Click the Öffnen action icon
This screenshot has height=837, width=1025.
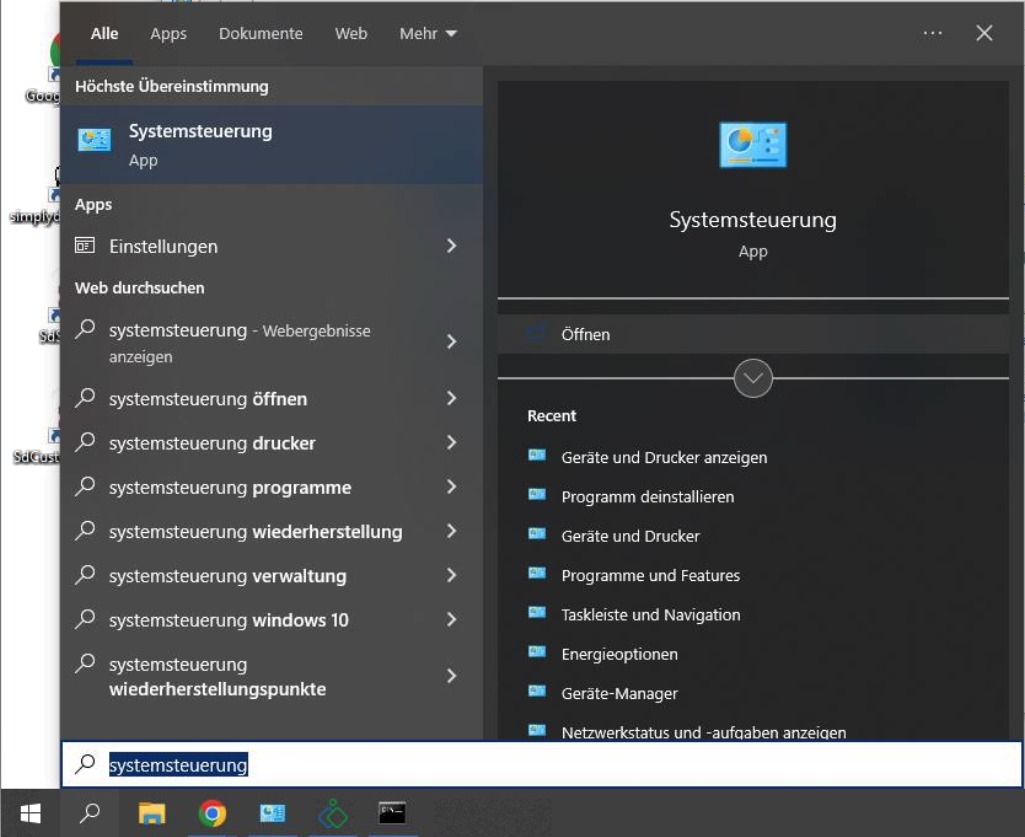coord(536,333)
